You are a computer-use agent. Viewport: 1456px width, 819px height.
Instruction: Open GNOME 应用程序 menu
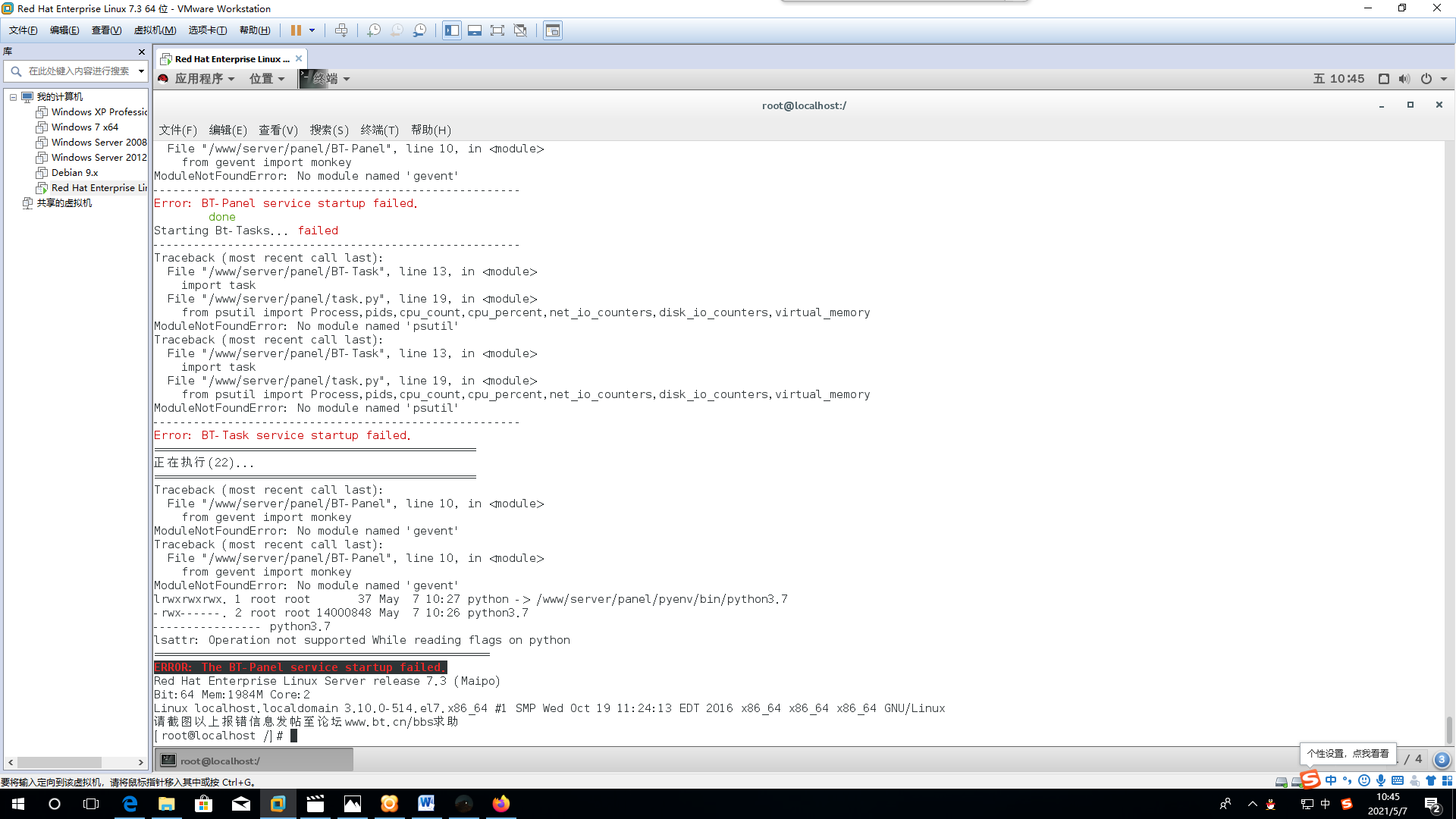(x=197, y=79)
